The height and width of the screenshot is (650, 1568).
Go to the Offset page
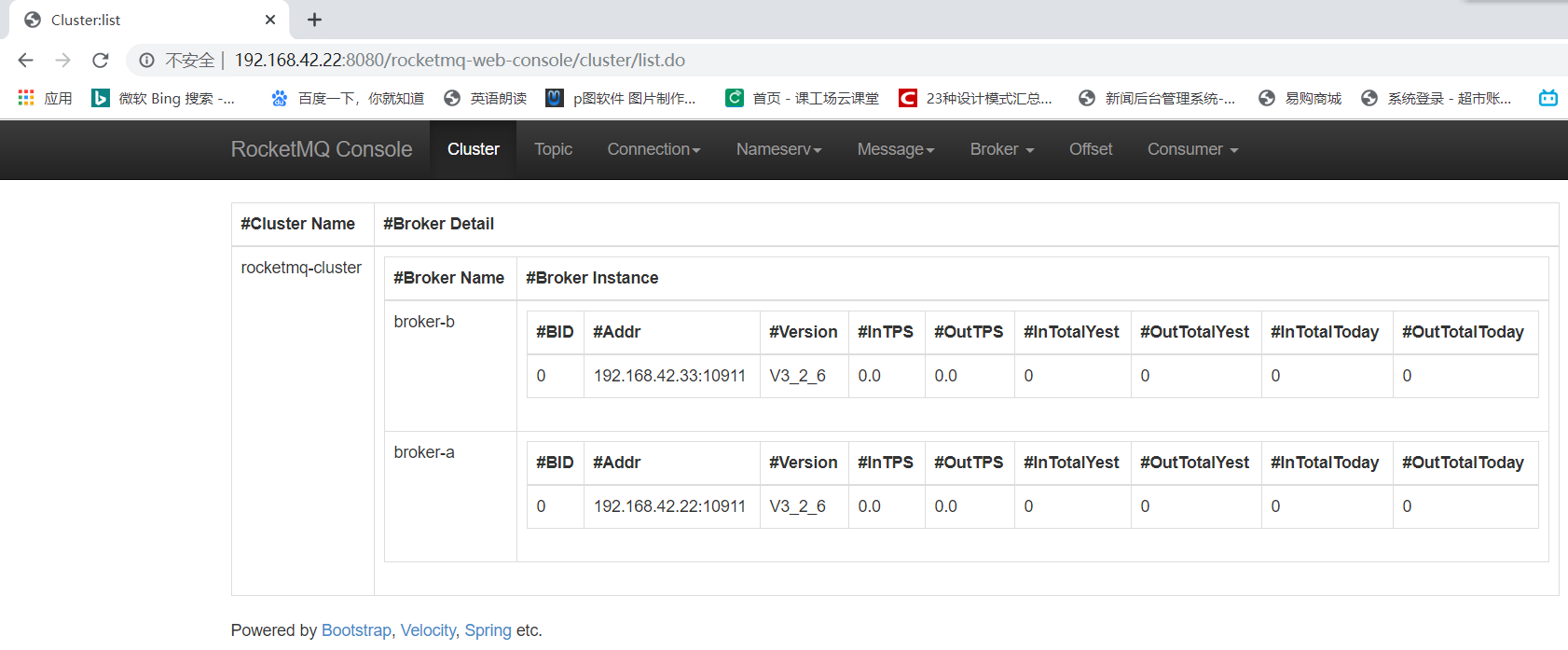click(x=1091, y=149)
